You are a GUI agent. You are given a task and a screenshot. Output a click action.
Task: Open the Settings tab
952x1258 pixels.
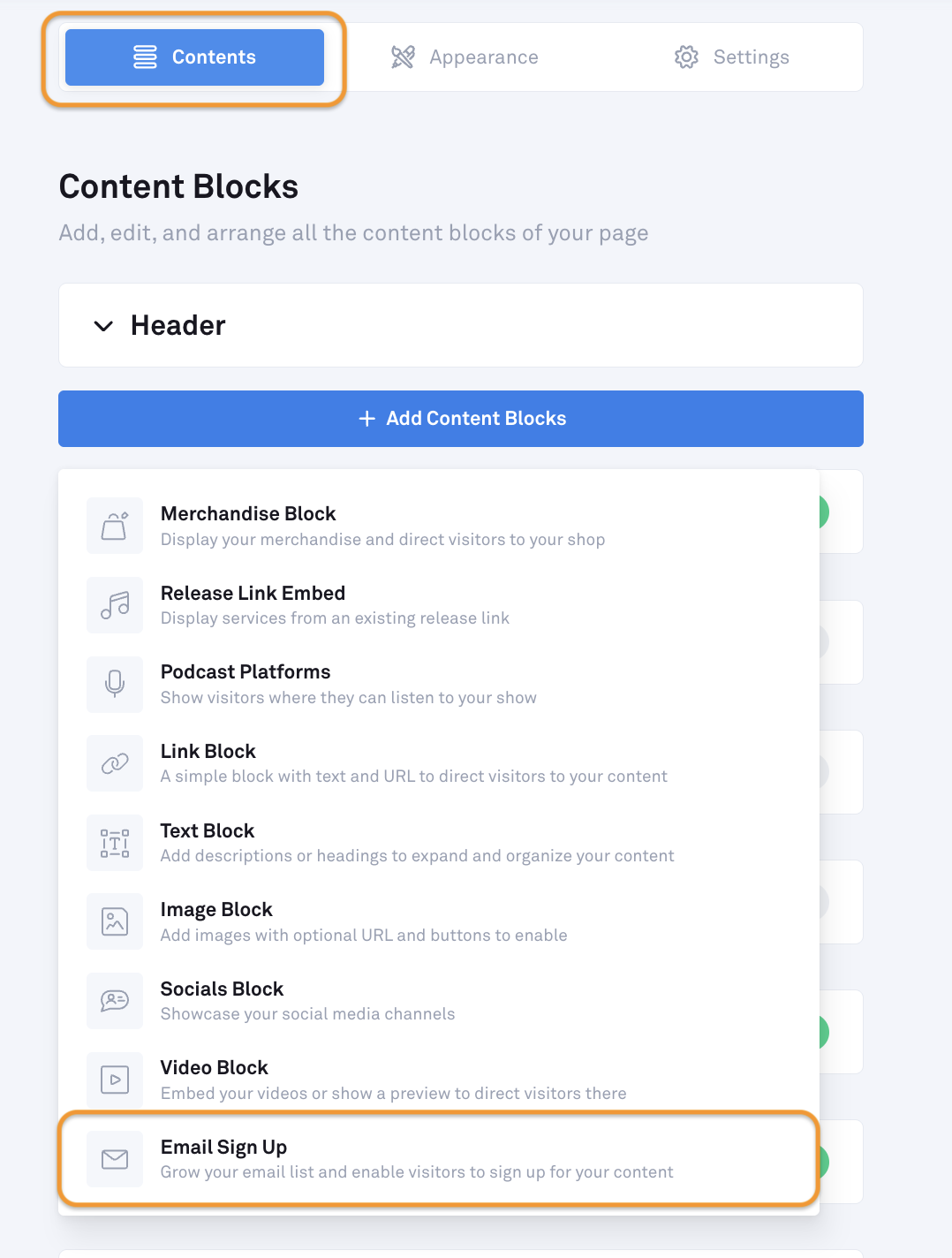[731, 57]
